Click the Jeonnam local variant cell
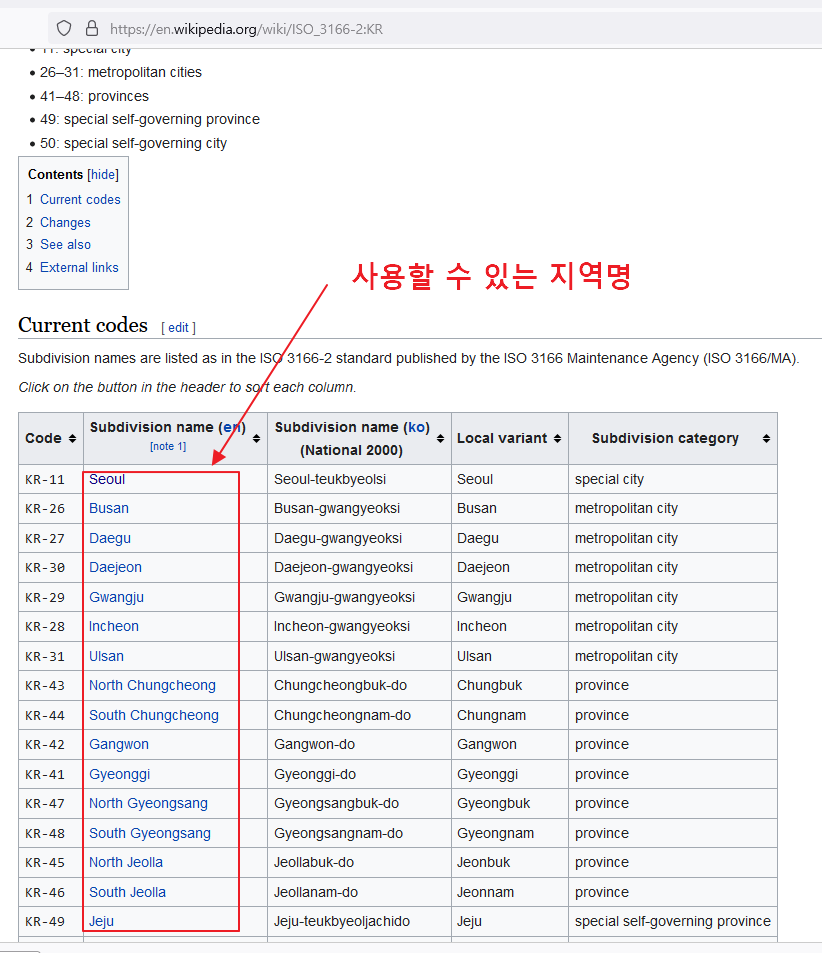The width and height of the screenshot is (822, 953). tap(509, 892)
